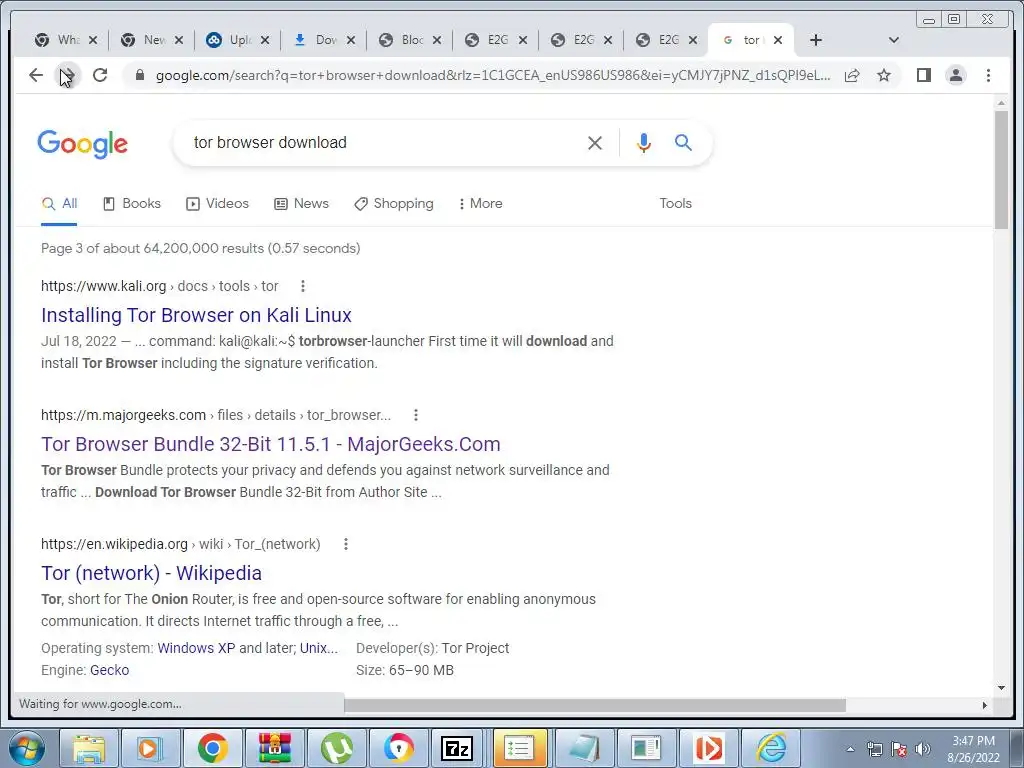Screen dimensions: 1024x768
Task: Open Windows Explorer from taskbar
Action: [89, 748]
